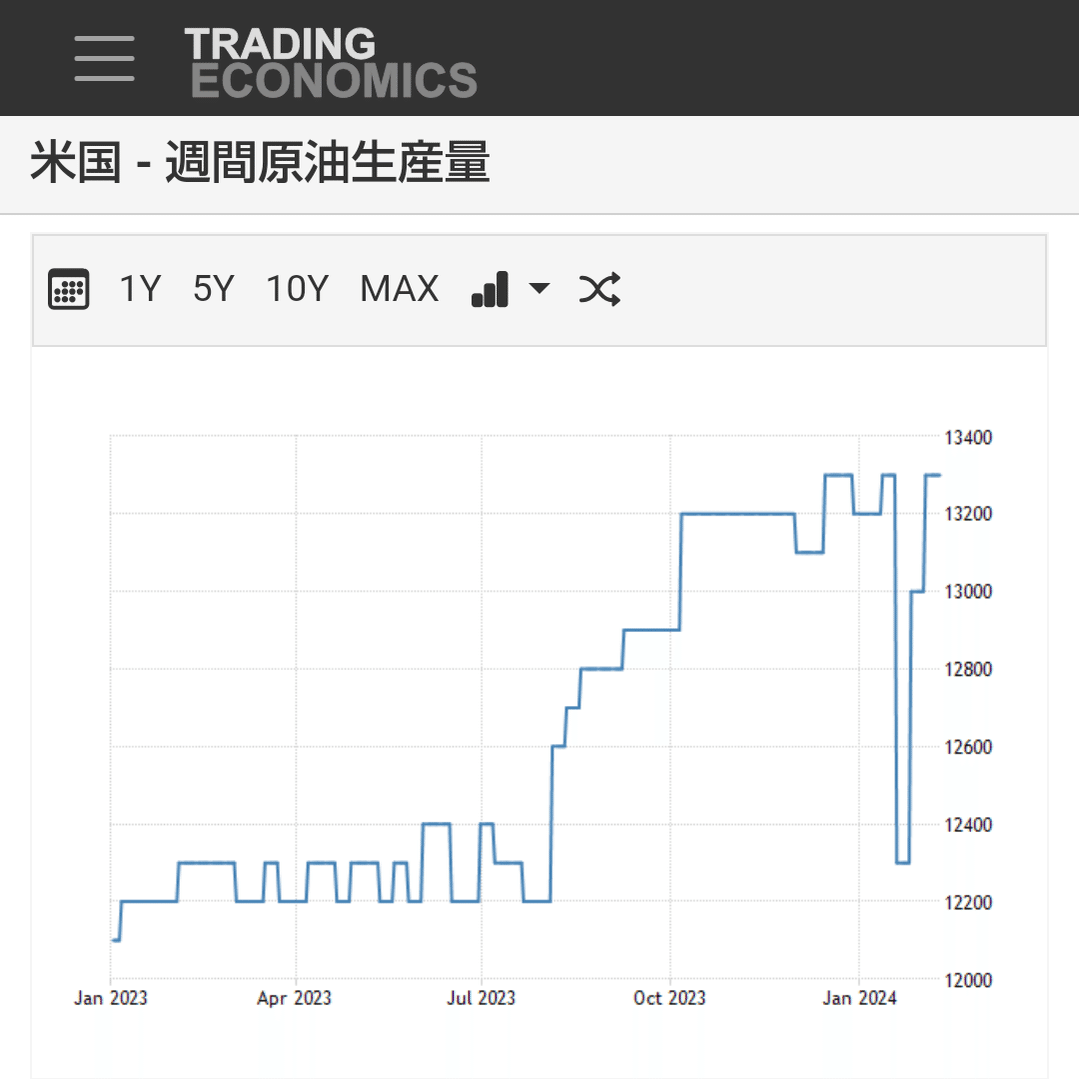
Task: Click the shuffle compare icon
Action: (x=599, y=289)
